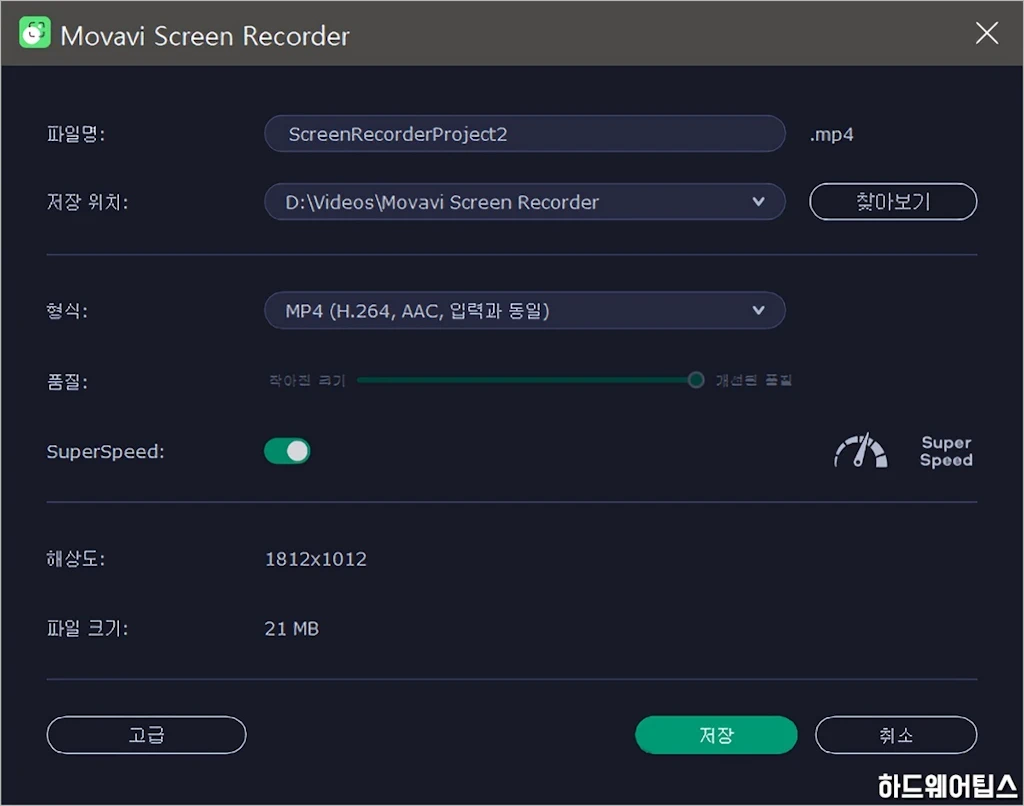1024x806 pixels.
Task: Expand the save location dropdown arrow
Action: coord(758,202)
